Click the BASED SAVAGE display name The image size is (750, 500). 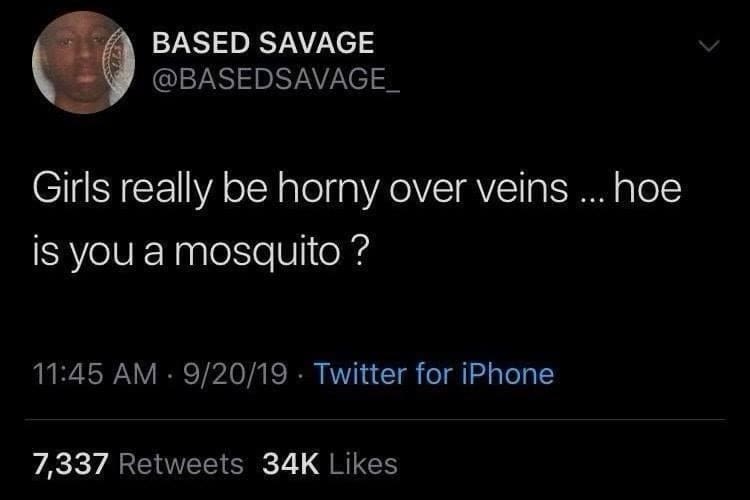(263, 43)
